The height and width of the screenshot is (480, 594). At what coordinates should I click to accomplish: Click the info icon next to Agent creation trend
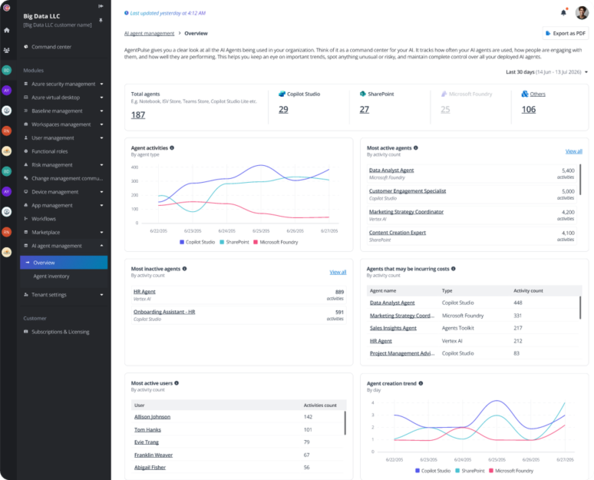[x=420, y=383]
